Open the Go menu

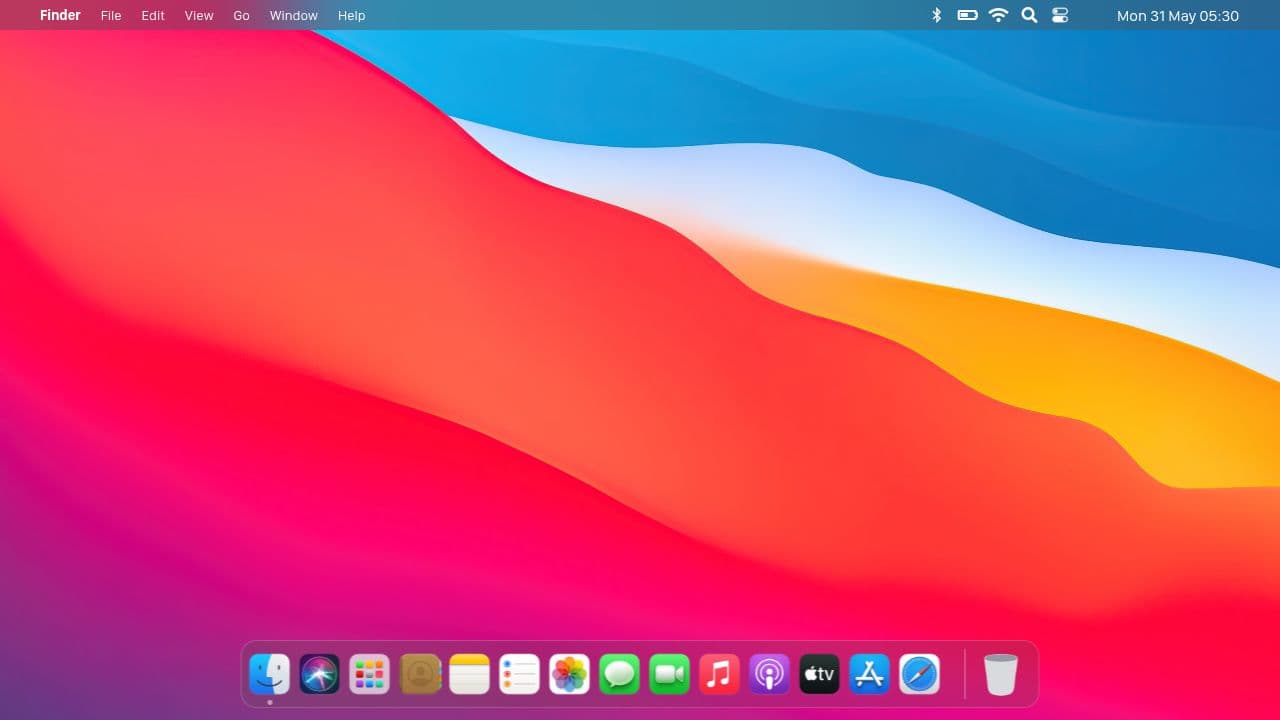[241, 15]
